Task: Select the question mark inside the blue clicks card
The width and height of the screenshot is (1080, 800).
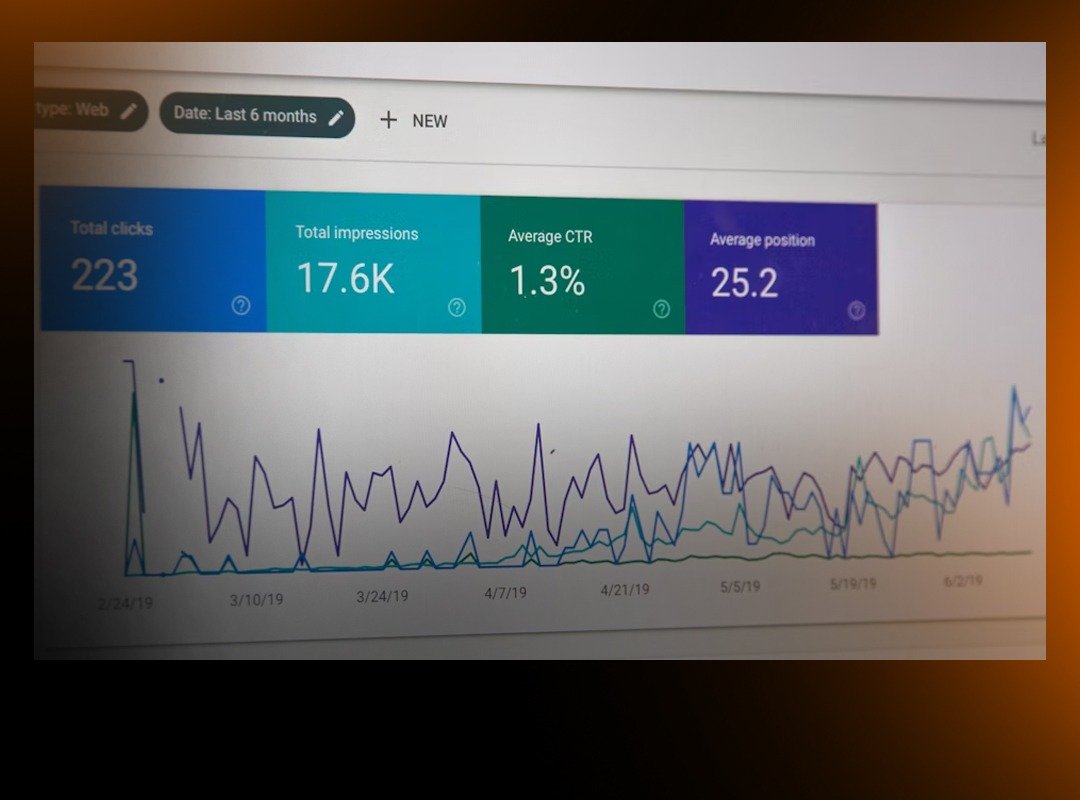Action: pyautogui.click(x=240, y=306)
